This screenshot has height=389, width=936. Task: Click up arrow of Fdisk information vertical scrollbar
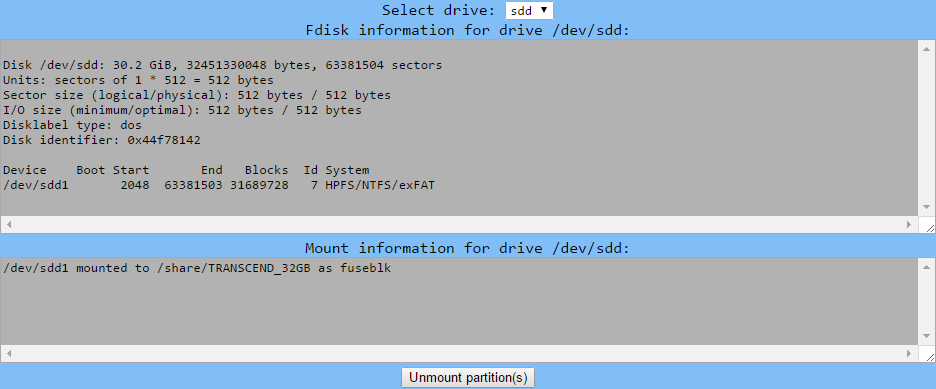(x=926, y=49)
